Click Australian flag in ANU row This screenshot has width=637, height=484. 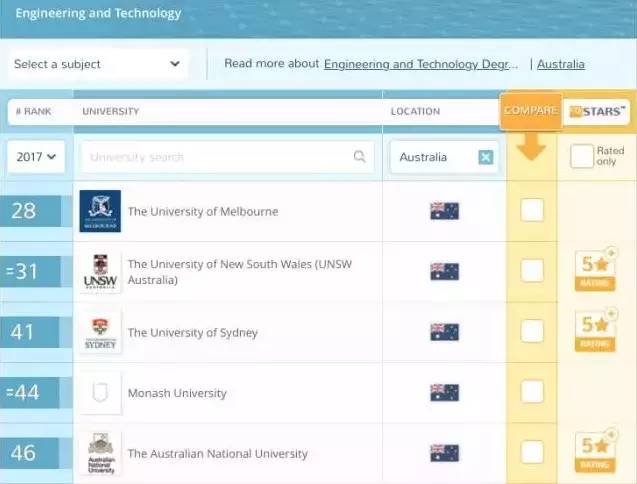444,453
